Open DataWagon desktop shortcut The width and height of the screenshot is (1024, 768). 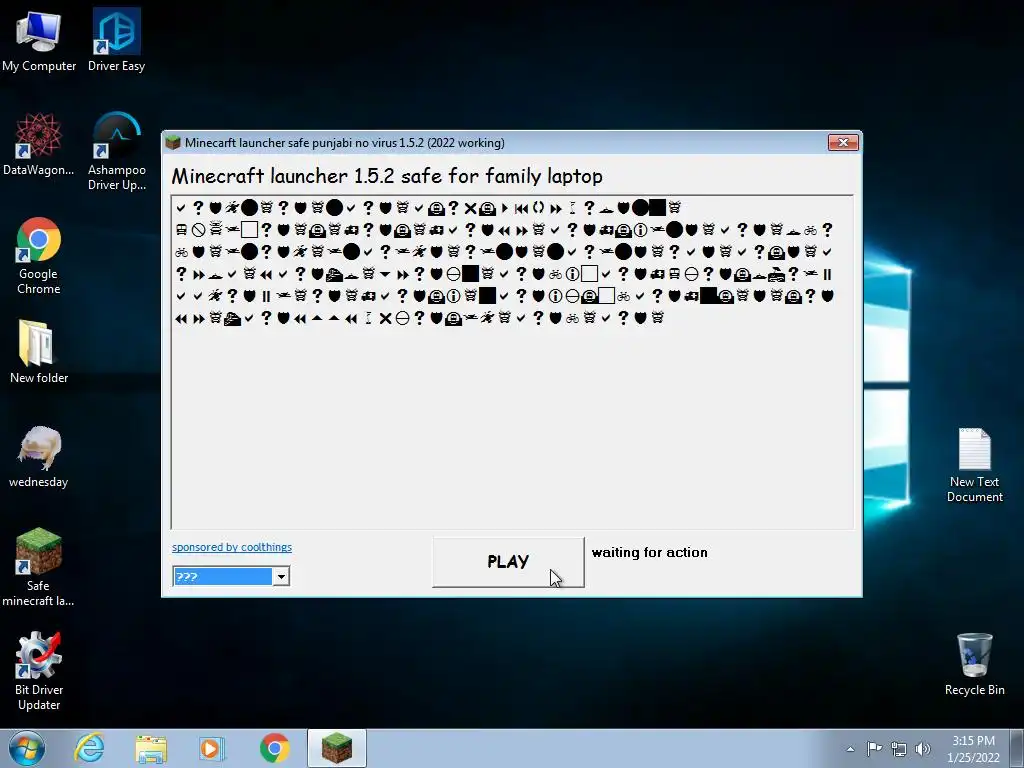pyautogui.click(x=39, y=144)
